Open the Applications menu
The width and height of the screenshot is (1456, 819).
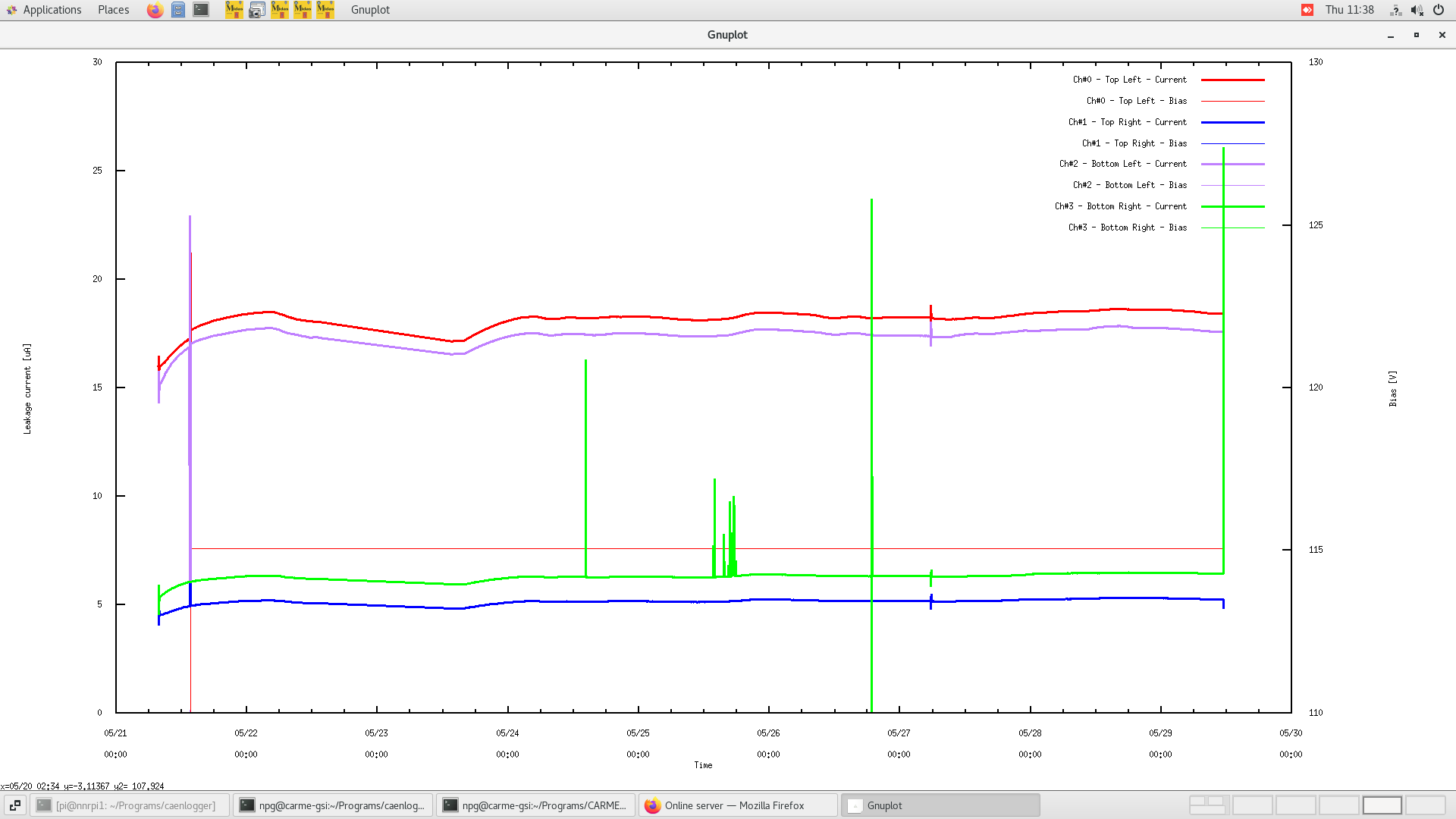(52, 10)
